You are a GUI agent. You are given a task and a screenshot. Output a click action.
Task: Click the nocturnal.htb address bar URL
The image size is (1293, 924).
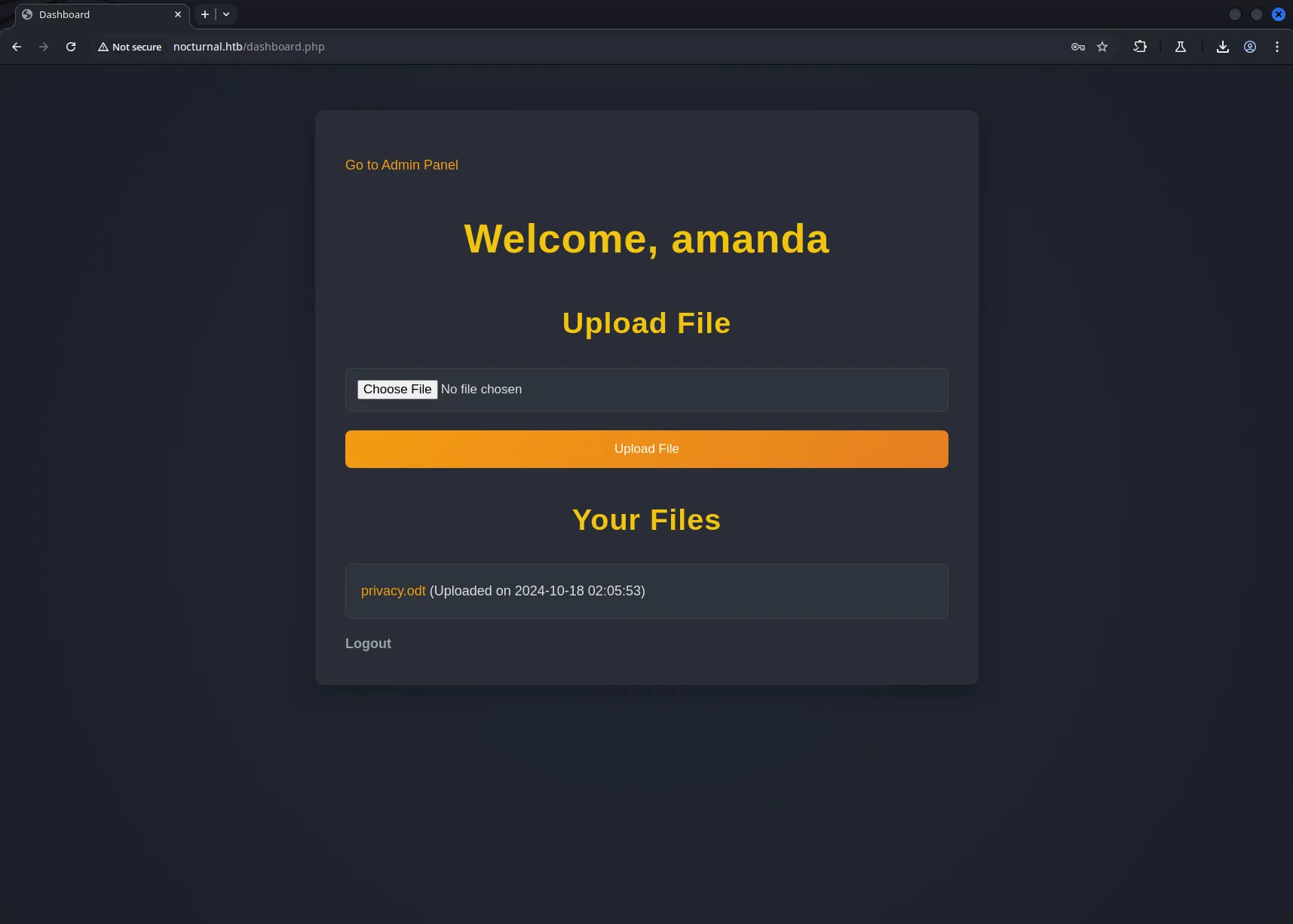click(x=249, y=47)
